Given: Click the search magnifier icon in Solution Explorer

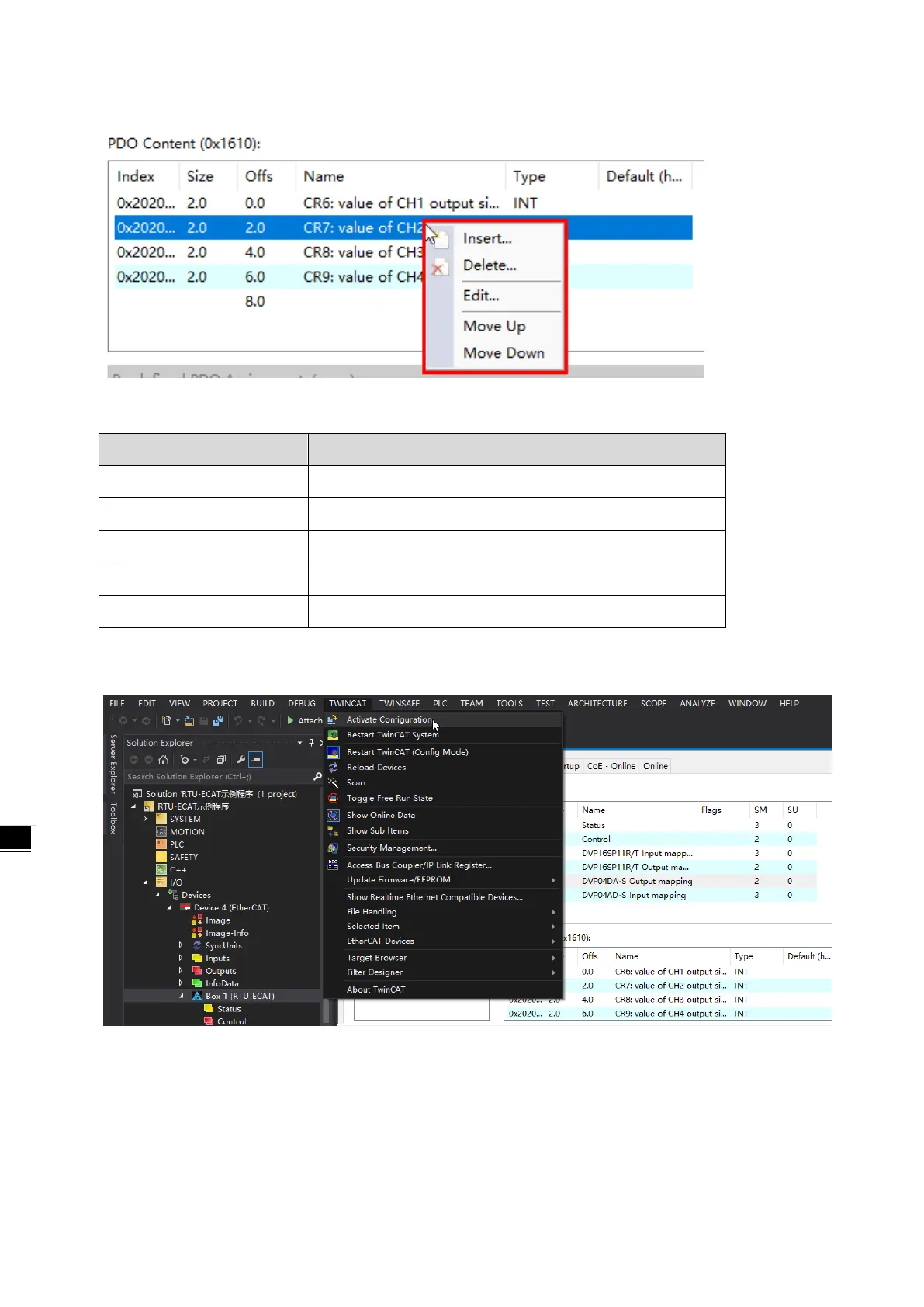Looking at the screenshot, I should pos(317,776).
